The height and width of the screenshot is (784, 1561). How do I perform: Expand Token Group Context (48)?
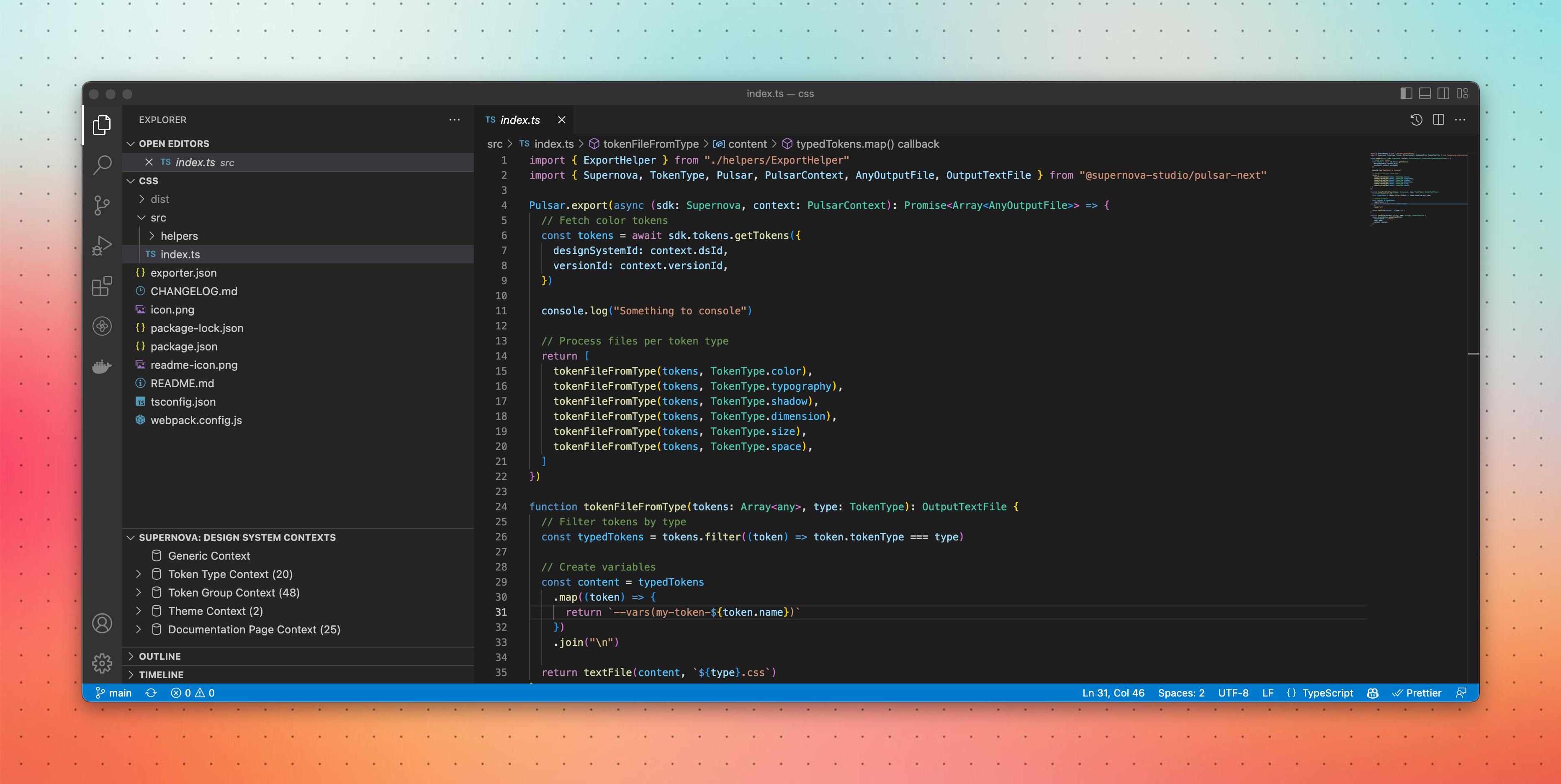[139, 593]
